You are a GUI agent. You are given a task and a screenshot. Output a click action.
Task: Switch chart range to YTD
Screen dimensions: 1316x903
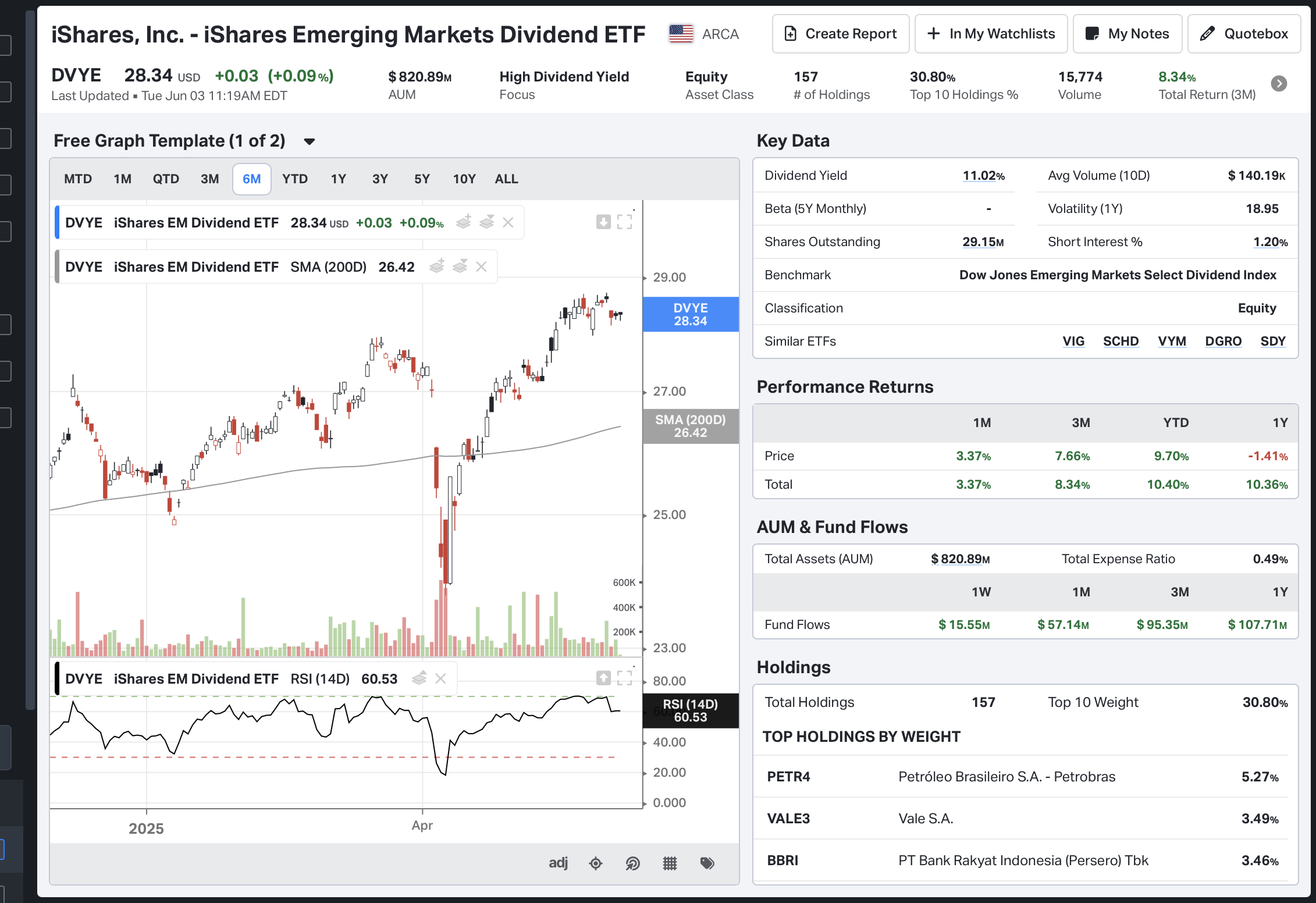295,179
